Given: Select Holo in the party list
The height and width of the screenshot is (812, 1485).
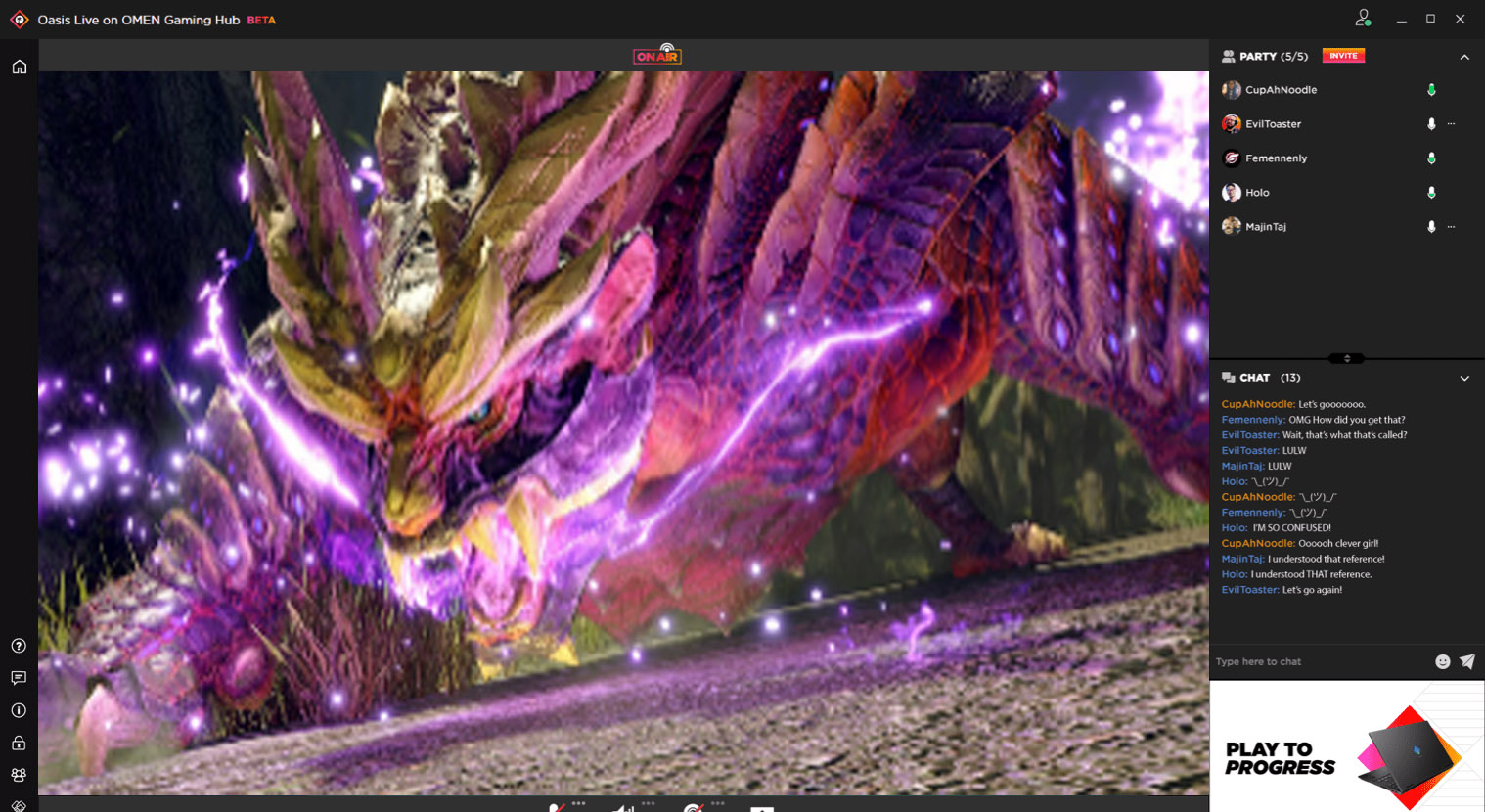Looking at the screenshot, I should click(1257, 193).
